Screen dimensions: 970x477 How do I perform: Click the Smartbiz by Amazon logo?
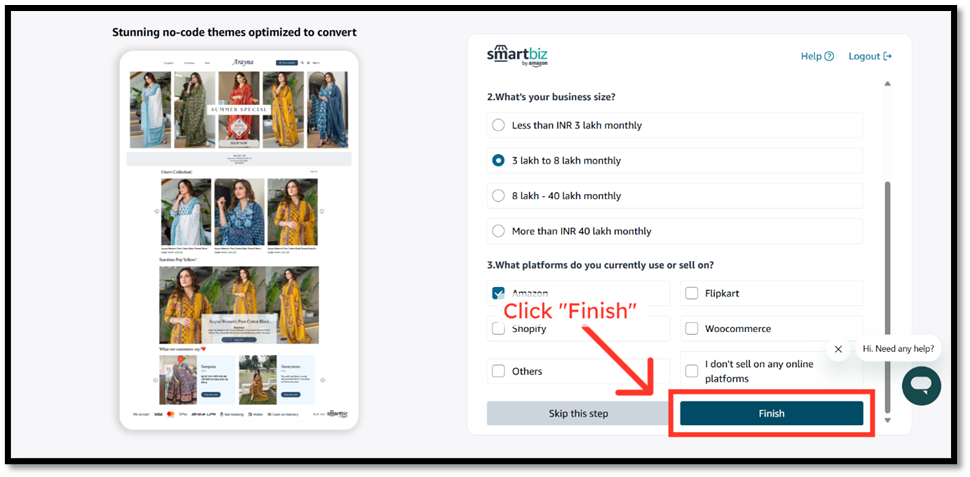coord(517,56)
